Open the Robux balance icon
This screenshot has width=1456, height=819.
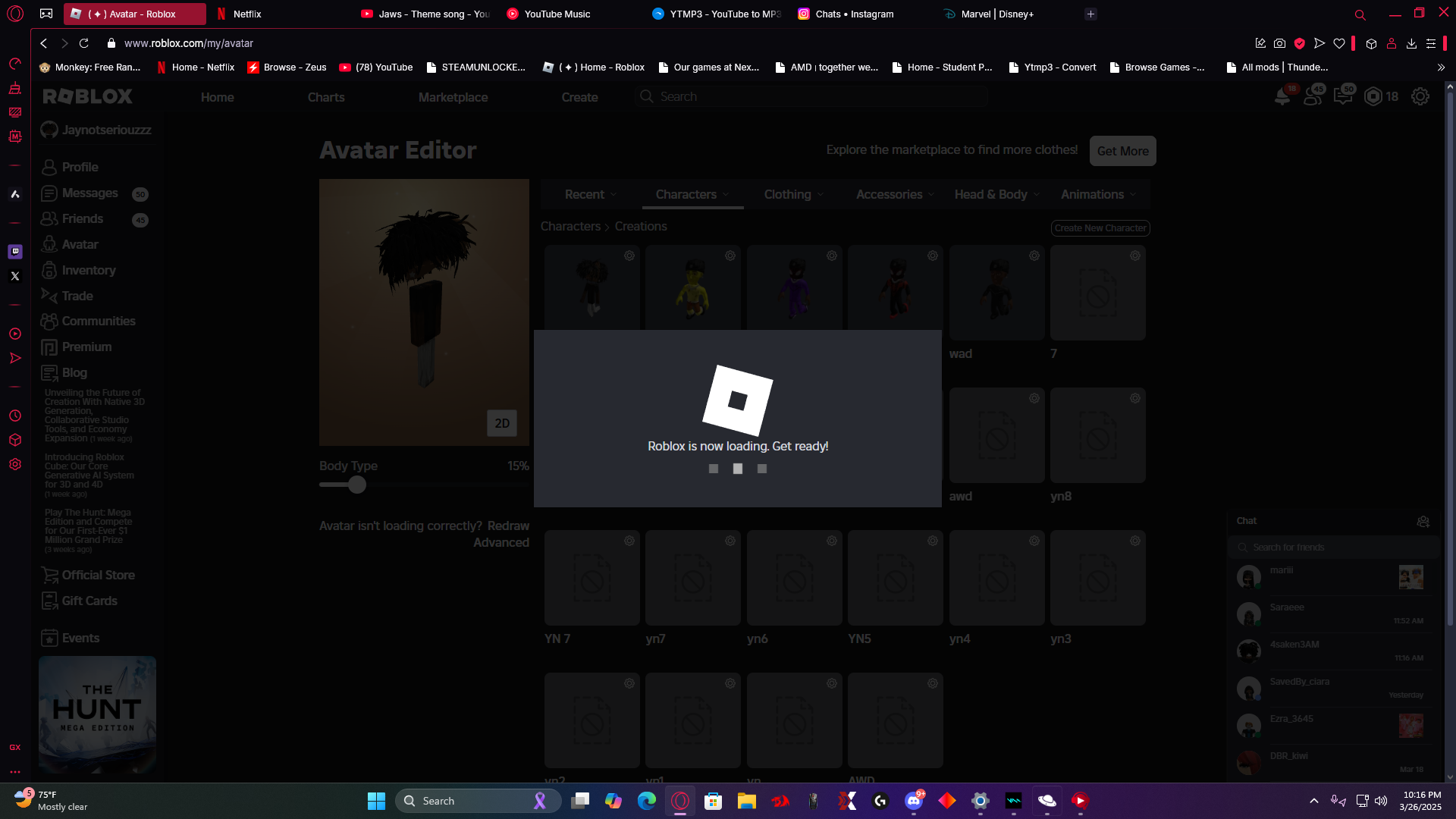pyautogui.click(x=1373, y=97)
